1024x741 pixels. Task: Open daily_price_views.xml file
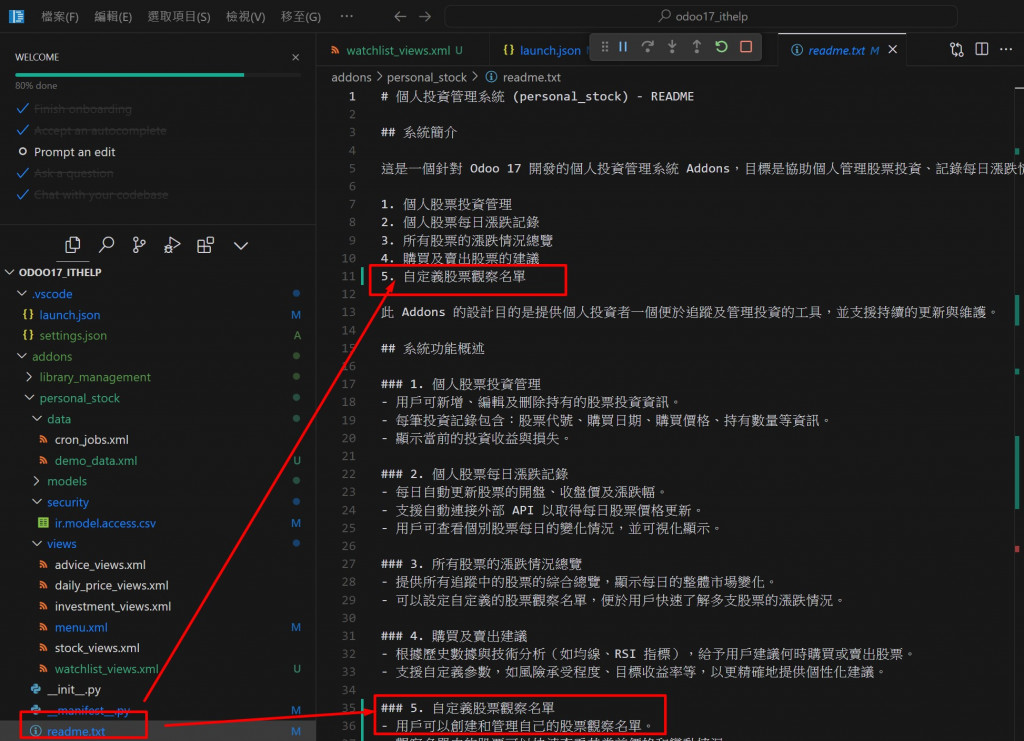[x=112, y=586]
